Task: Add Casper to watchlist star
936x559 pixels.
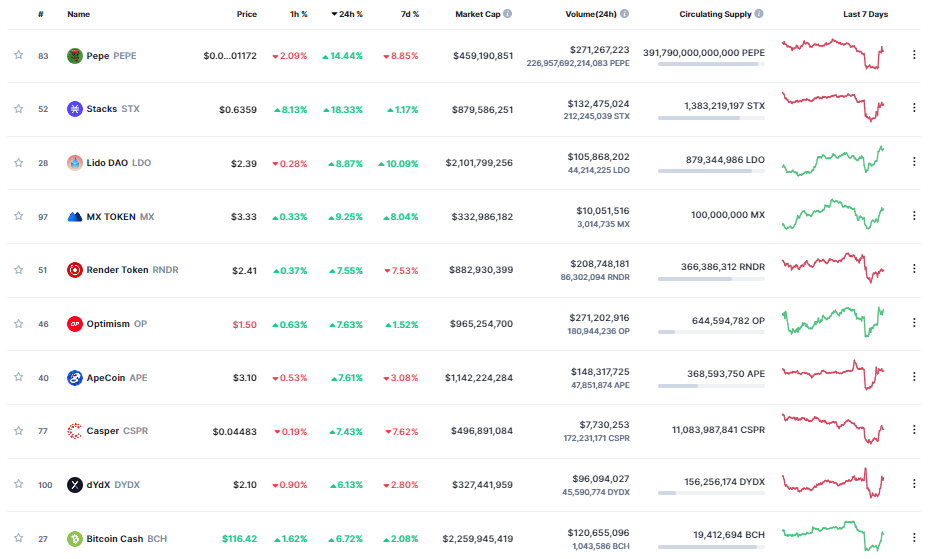Action: [x=19, y=431]
